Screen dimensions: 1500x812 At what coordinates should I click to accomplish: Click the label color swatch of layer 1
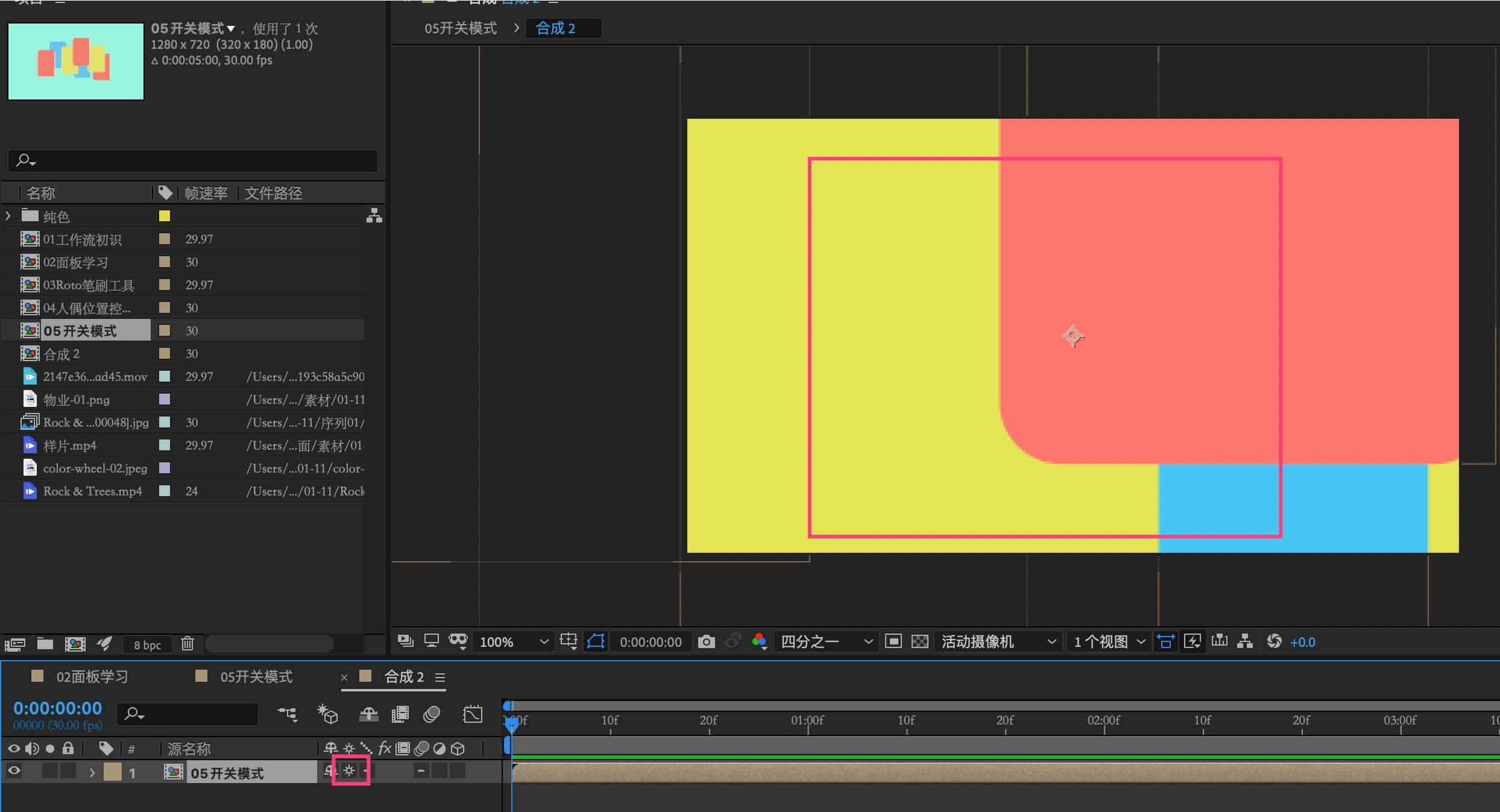[113, 772]
